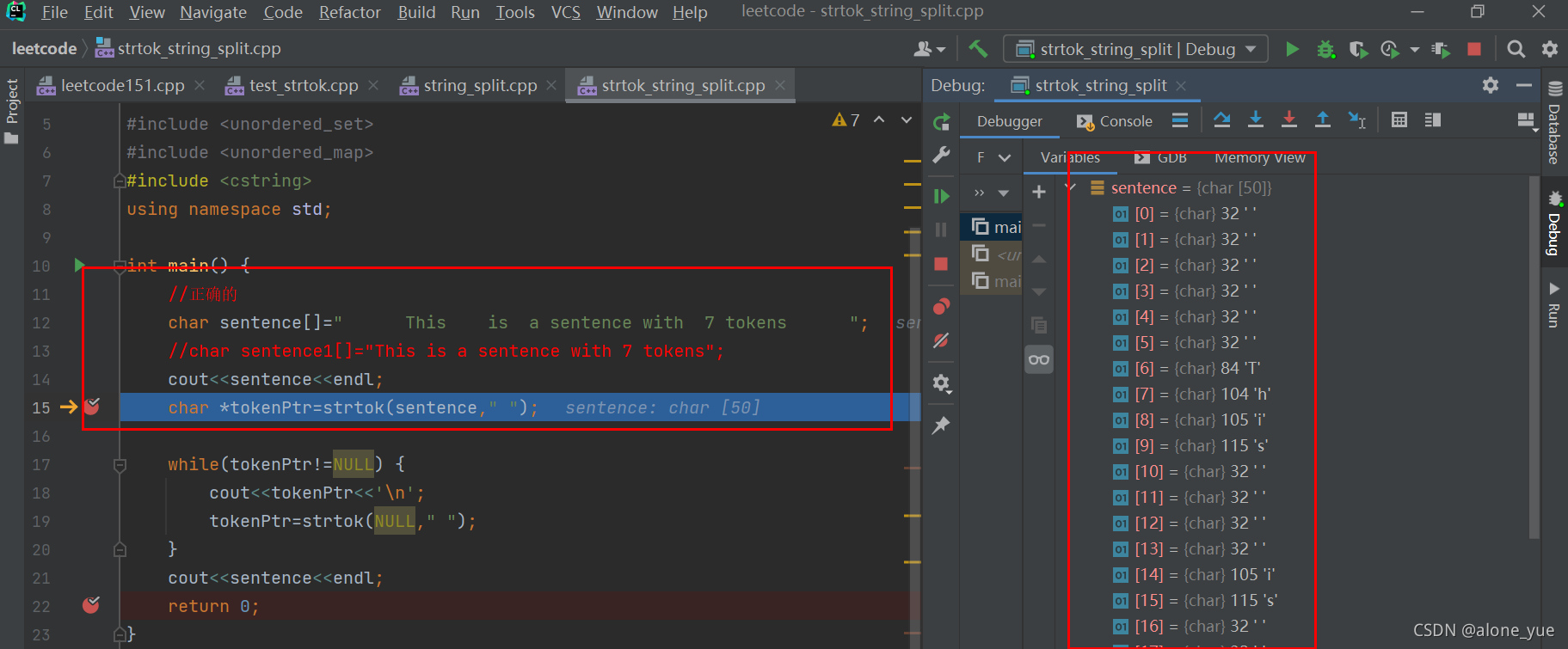Image resolution: width=1568 pixels, height=649 pixels.
Task: Click the run gutter arrow at line 10
Action: tap(80, 265)
